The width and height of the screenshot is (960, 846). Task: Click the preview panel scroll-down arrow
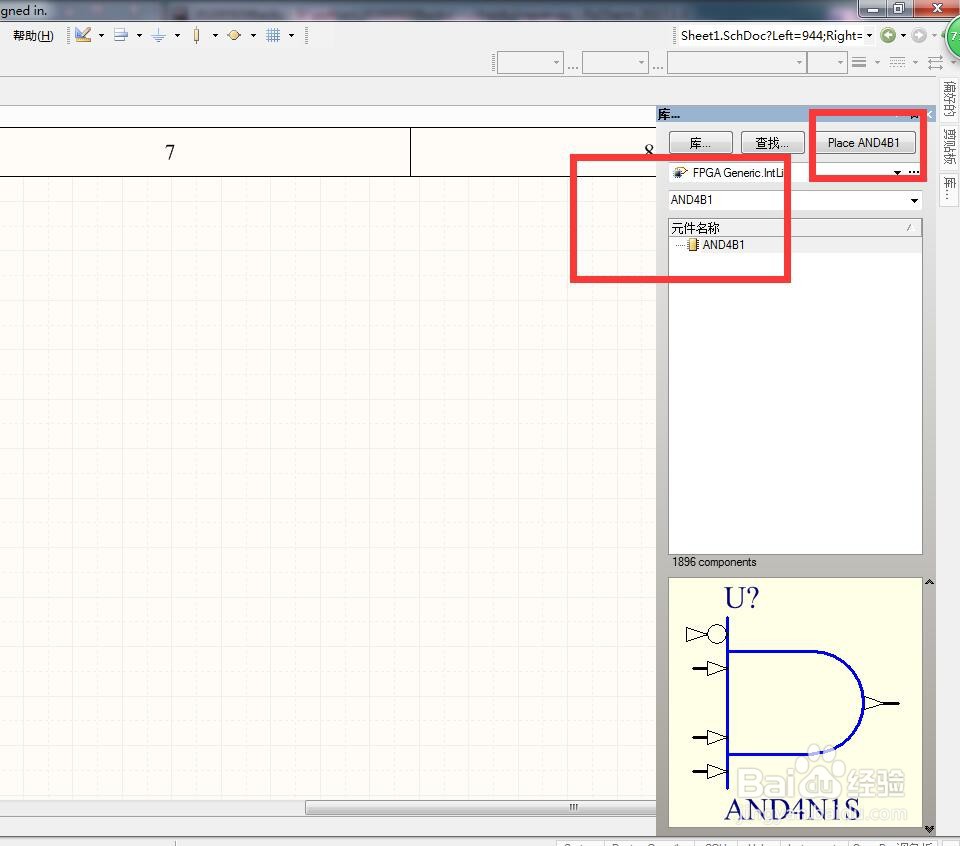tap(929, 829)
